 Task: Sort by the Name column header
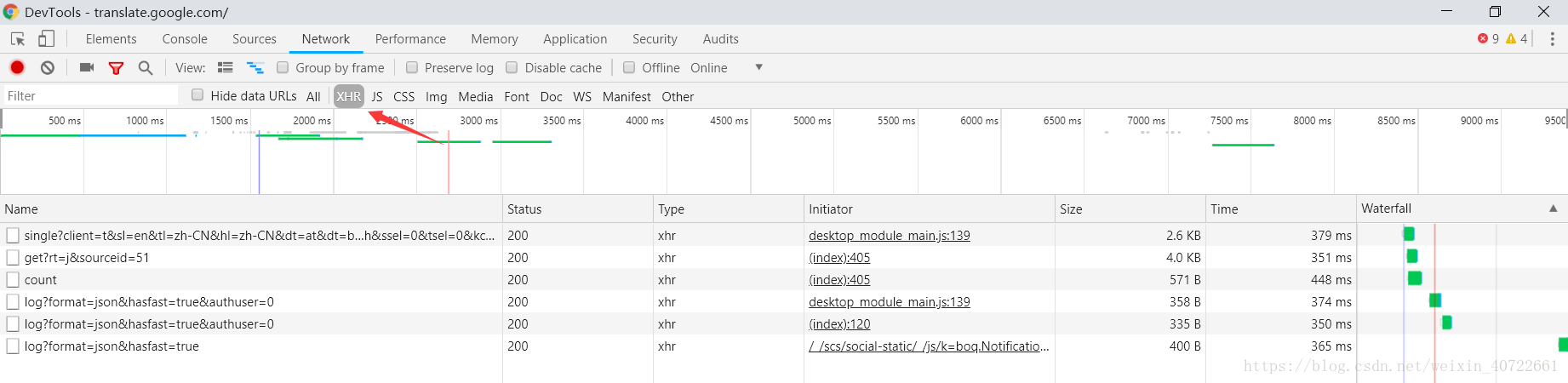coord(251,209)
